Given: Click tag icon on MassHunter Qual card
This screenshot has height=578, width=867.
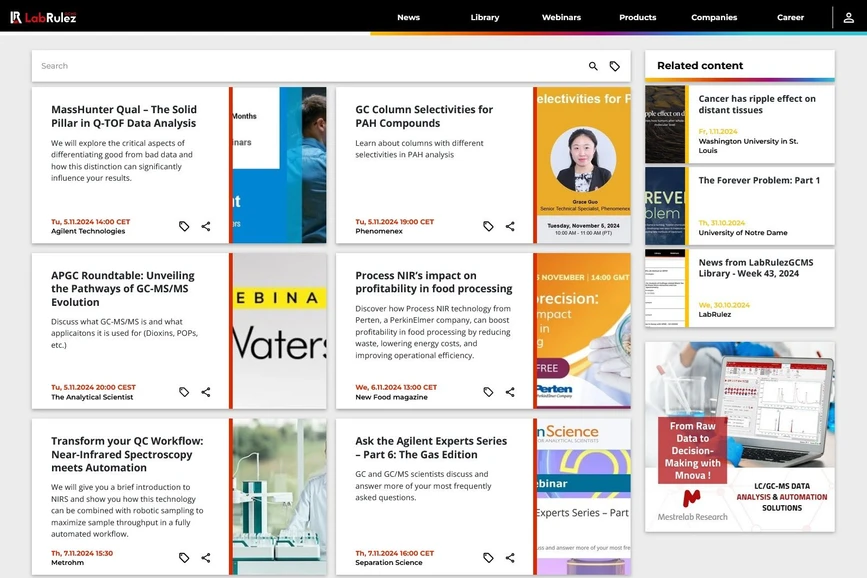Looking at the screenshot, I should coord(184,226).
